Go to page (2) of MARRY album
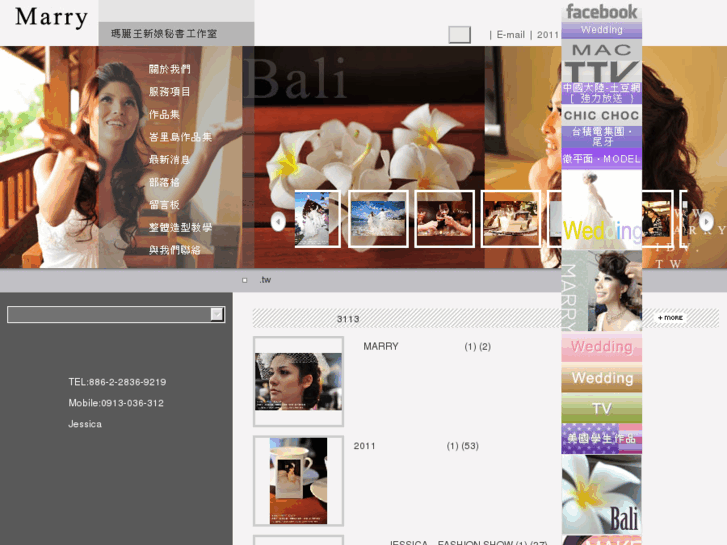 485,346
